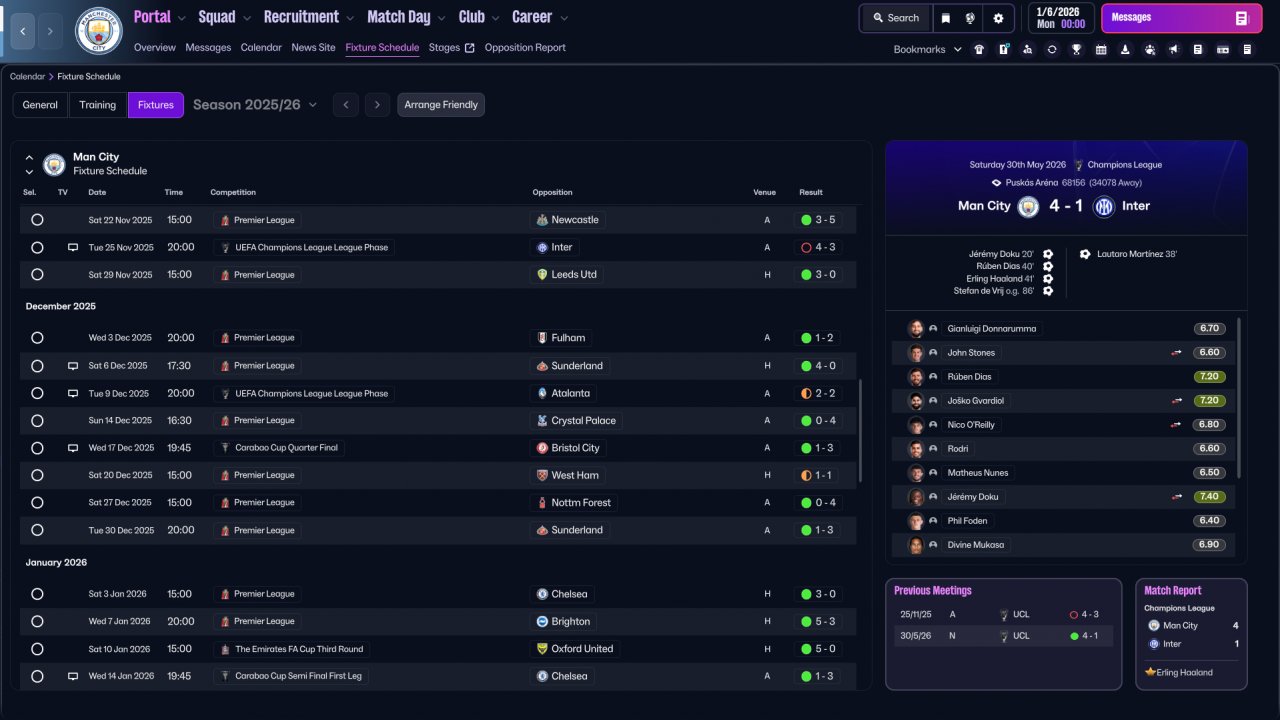Go forward with the right arrow navigation button

point(51,32)
